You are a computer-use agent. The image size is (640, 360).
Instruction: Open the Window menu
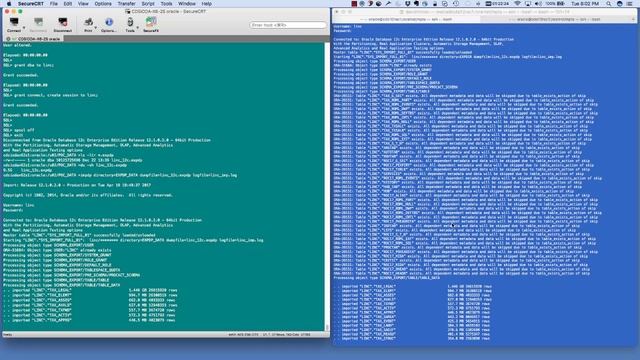click(x=187, y=4)
